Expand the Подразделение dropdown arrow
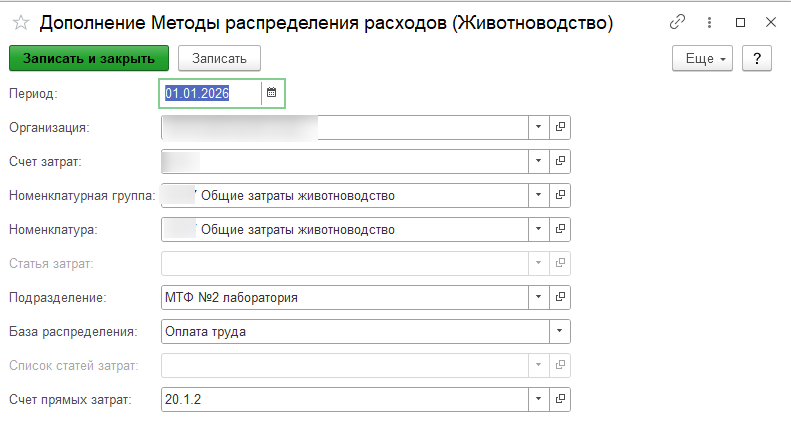Image resolution: width=791 pixels, height=422 pixels. tap(539, 297)
